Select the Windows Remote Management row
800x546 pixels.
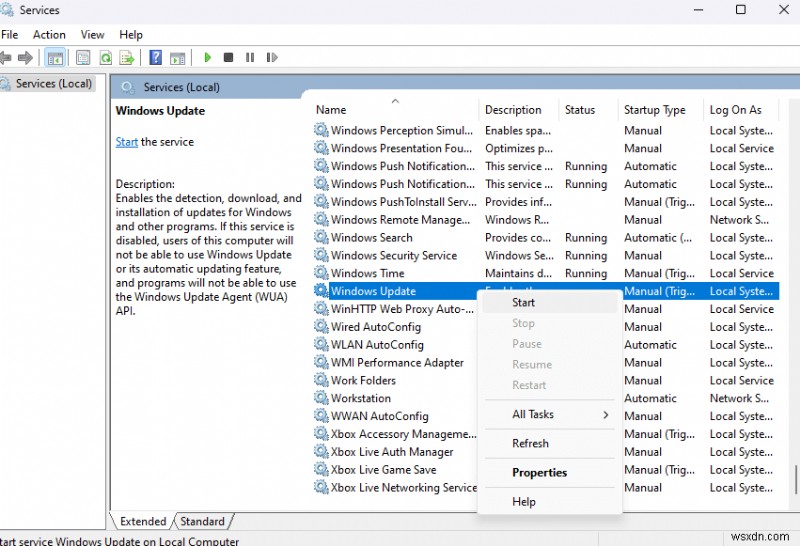click(546, 219)
